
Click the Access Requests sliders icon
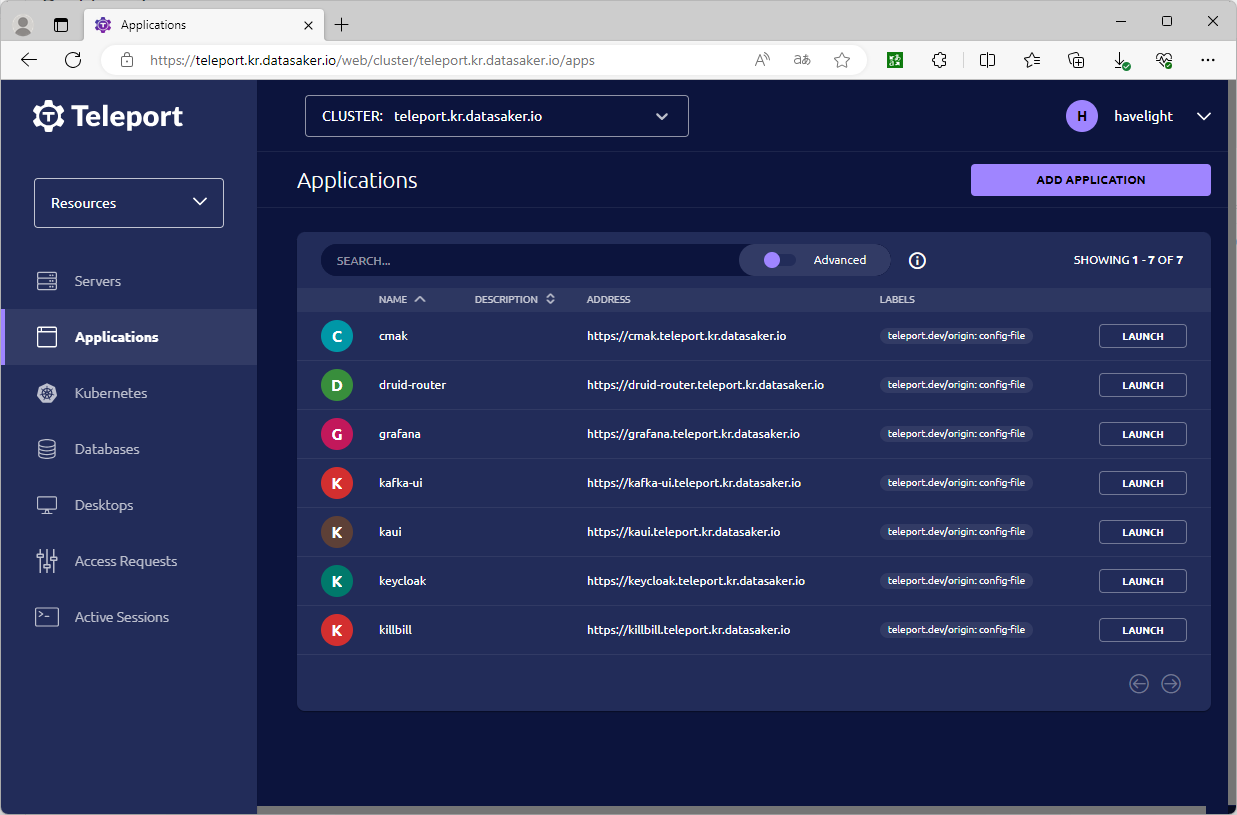[x=47, y=561]
